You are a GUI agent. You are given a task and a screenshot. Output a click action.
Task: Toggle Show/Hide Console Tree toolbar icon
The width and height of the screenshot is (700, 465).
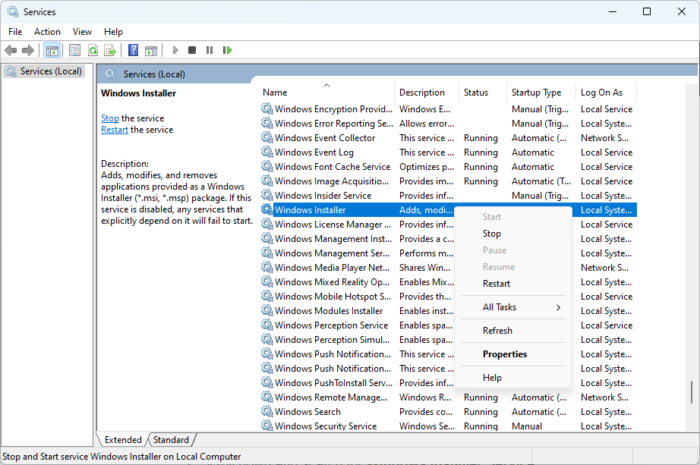[52, 50]
